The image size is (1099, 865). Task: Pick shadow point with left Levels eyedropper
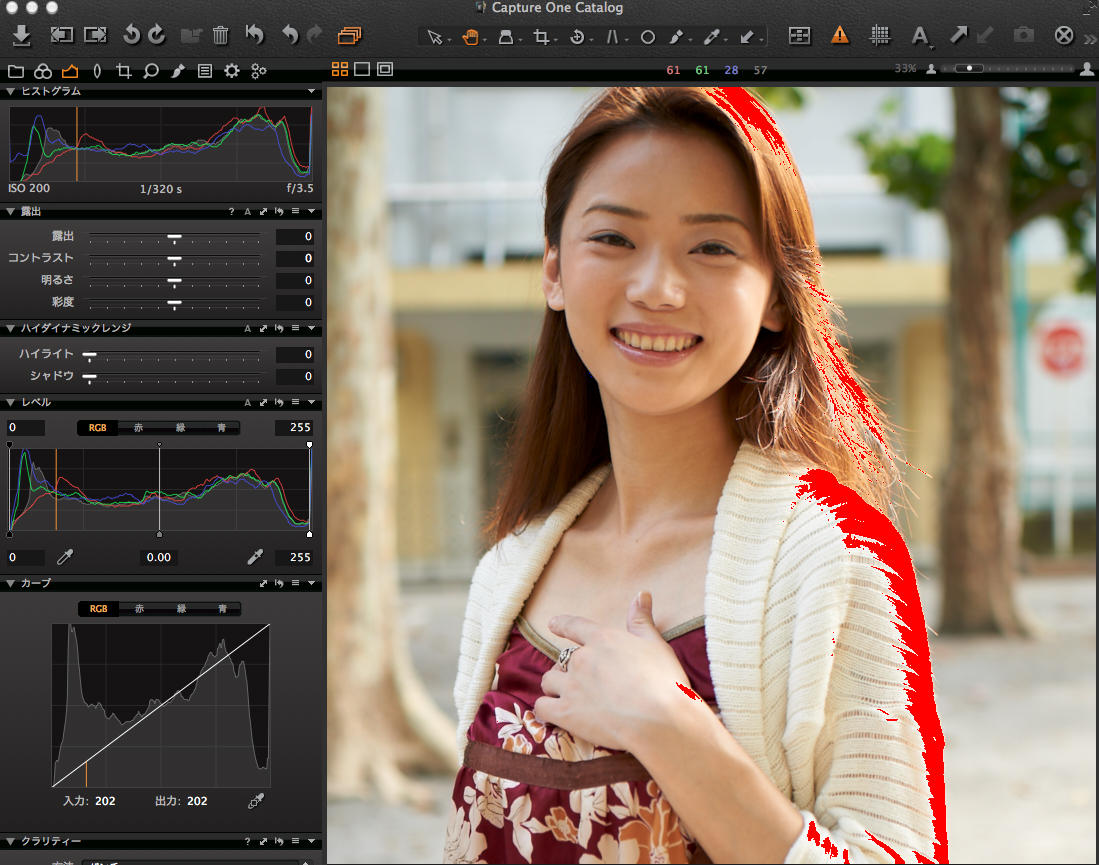(66, 557)
